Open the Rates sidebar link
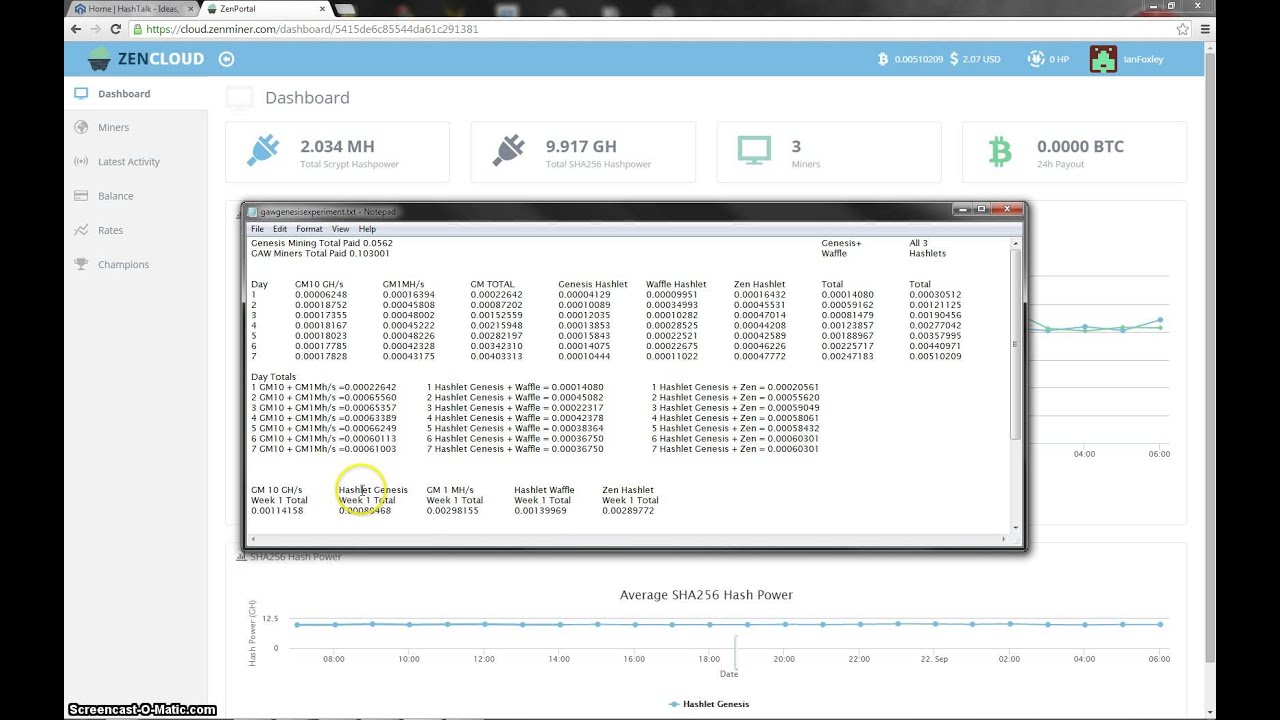 coord(111,230)
